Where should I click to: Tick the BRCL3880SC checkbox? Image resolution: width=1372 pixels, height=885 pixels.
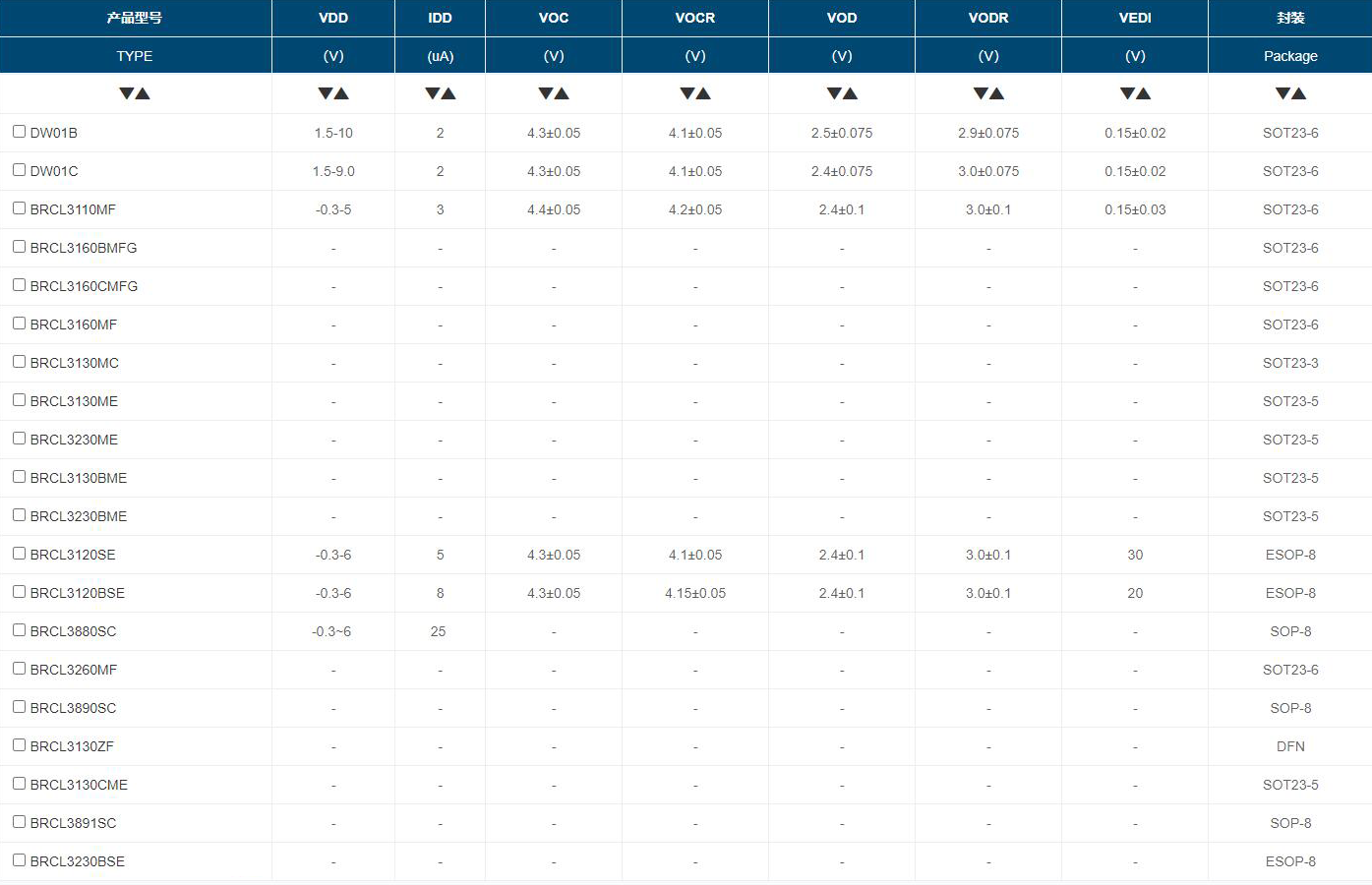coord(19,629)
